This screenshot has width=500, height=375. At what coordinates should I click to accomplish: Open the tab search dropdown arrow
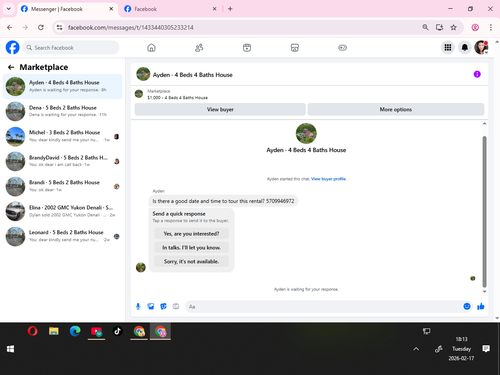click(x=9, y=9)
